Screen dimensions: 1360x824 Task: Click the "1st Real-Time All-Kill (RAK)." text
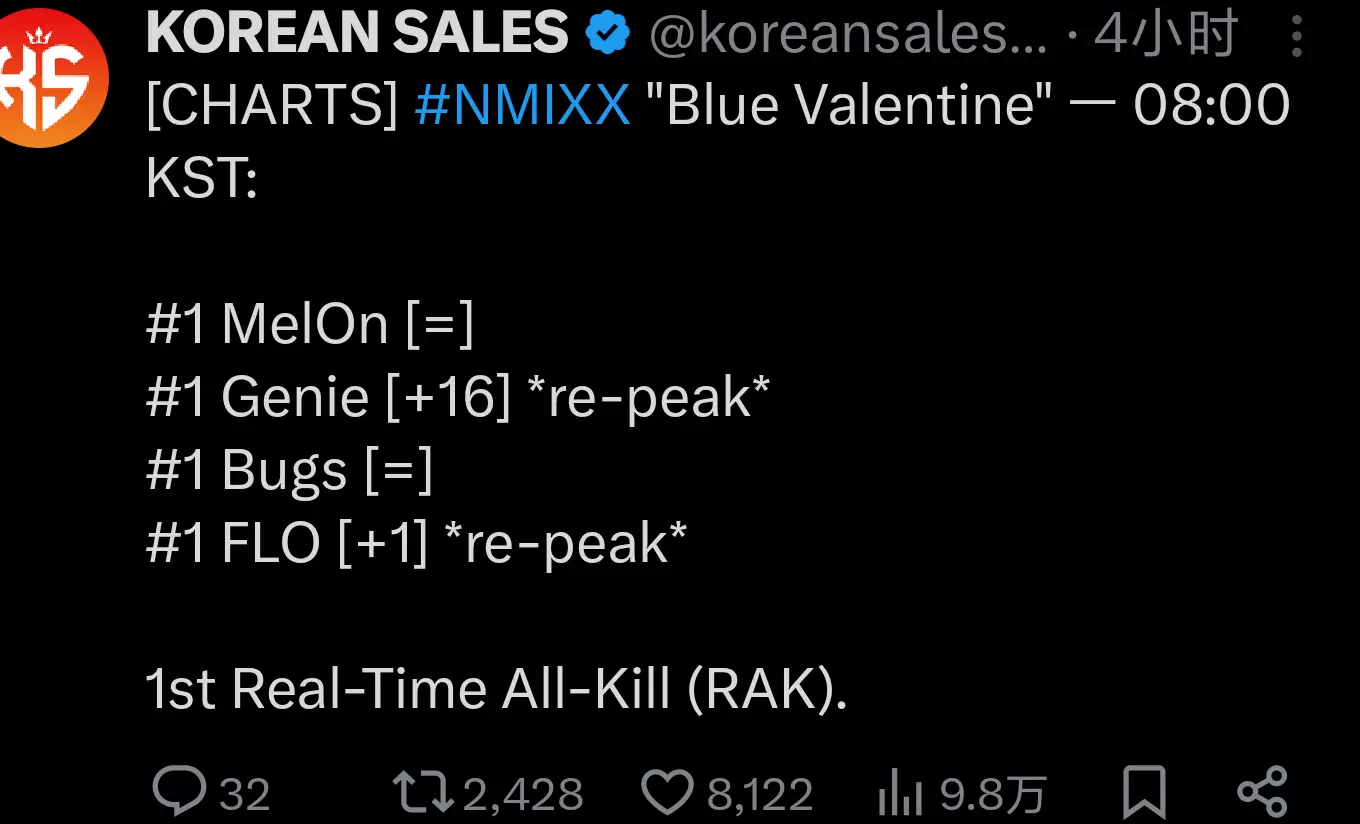(x=496, y=689)
